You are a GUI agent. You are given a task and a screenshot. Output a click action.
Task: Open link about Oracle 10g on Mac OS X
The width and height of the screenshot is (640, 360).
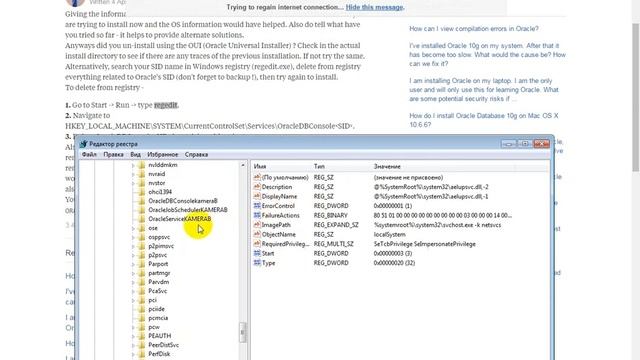point(484,120)
